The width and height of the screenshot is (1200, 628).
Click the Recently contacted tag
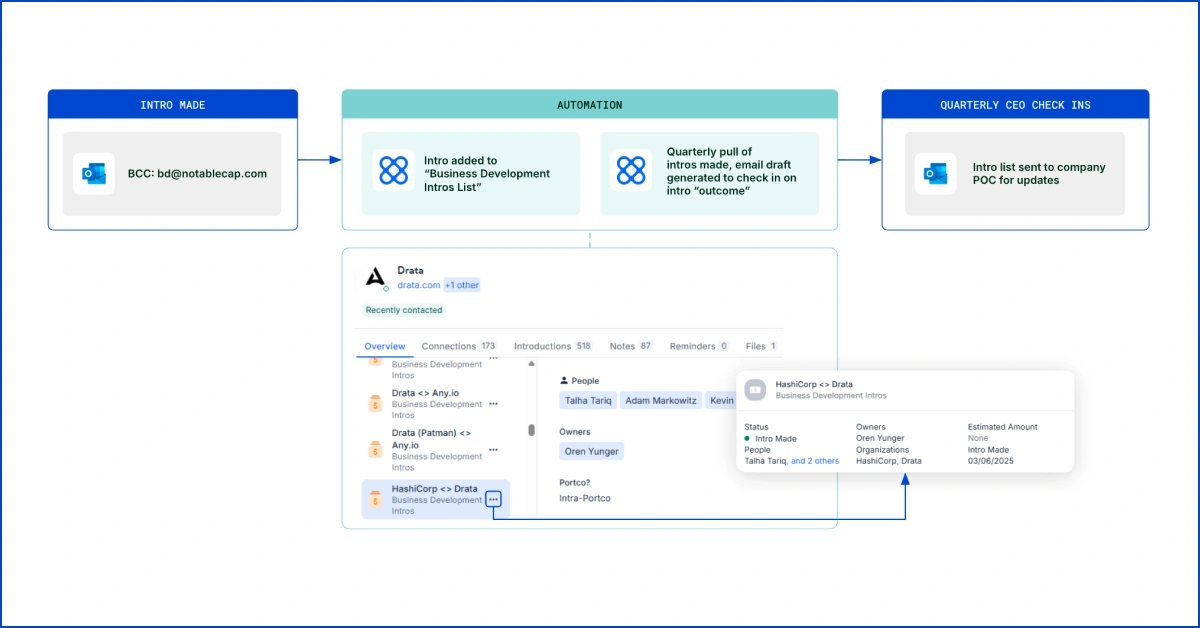404,310
